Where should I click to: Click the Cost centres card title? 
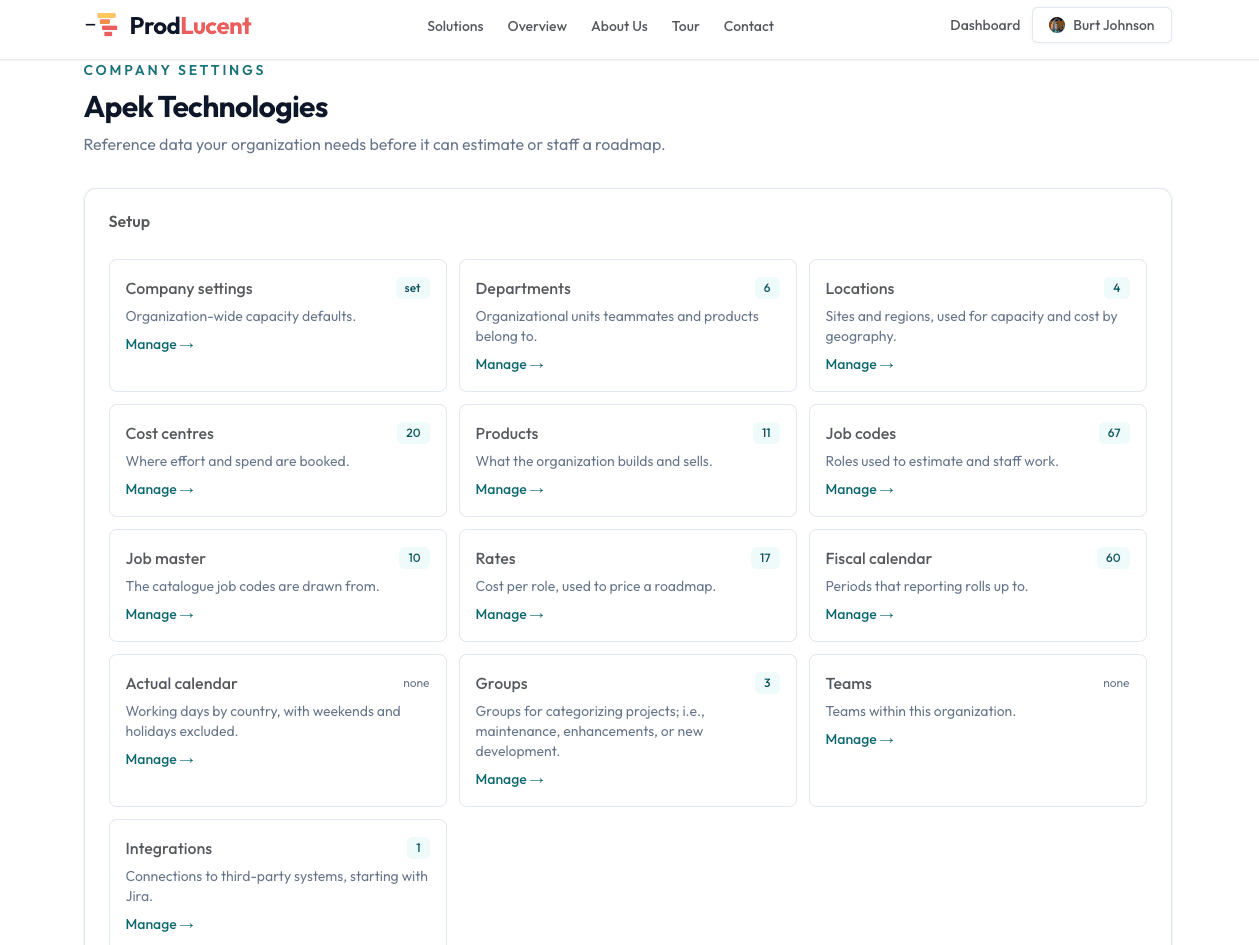coord(170,433)
